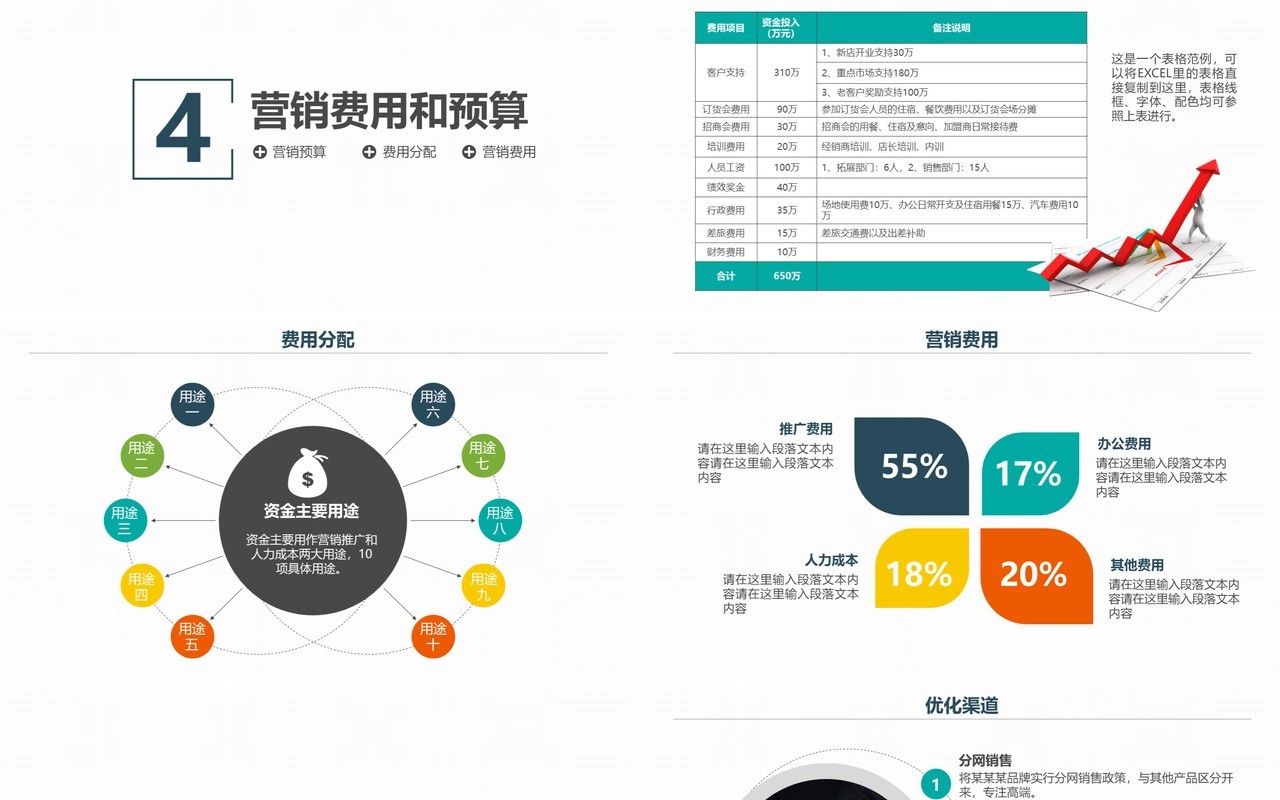Select the 人员工资 table cell
1280x800 pixels.
[x=726, y=167]
